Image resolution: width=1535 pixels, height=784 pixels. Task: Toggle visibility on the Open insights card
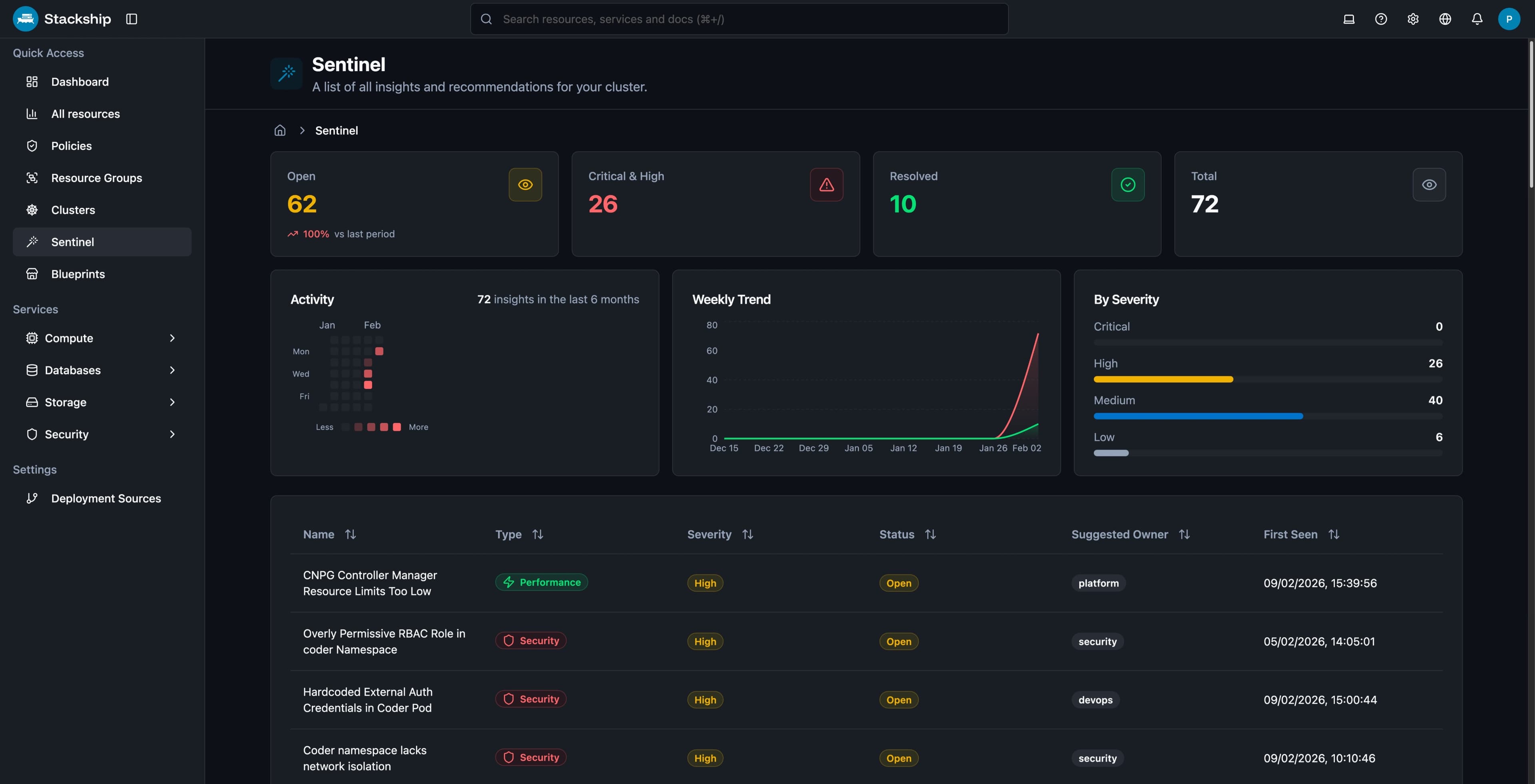pyautogui.click(x=525, y=185)
